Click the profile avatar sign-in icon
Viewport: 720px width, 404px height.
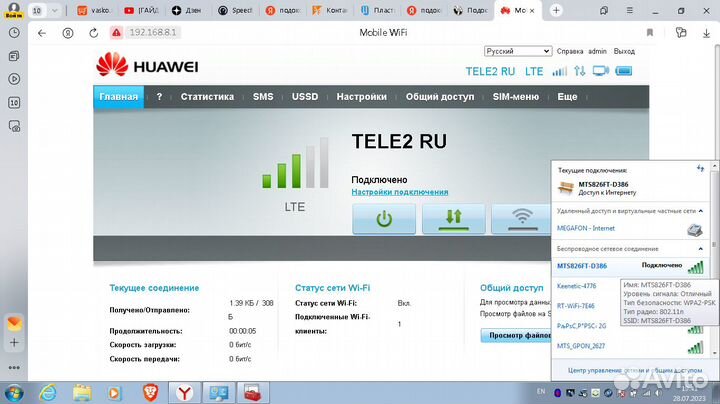point(14,9)
